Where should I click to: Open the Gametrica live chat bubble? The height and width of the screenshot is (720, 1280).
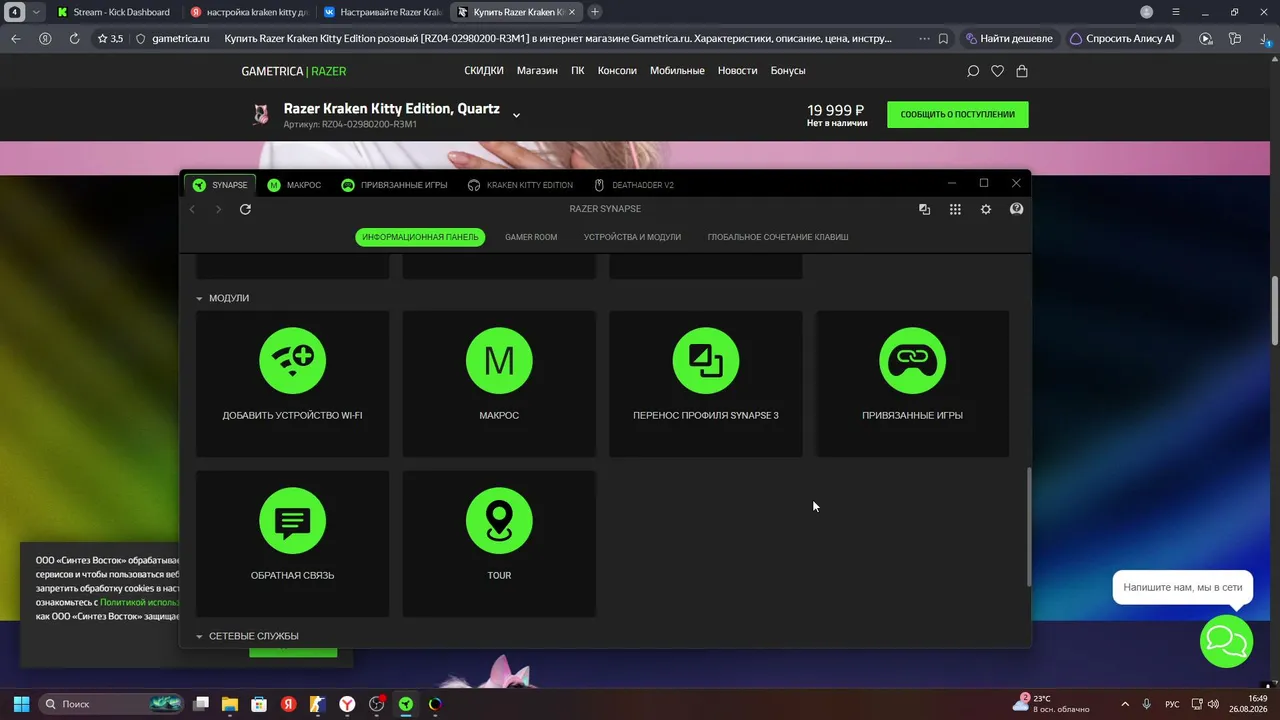click(x=1226, y=641)
